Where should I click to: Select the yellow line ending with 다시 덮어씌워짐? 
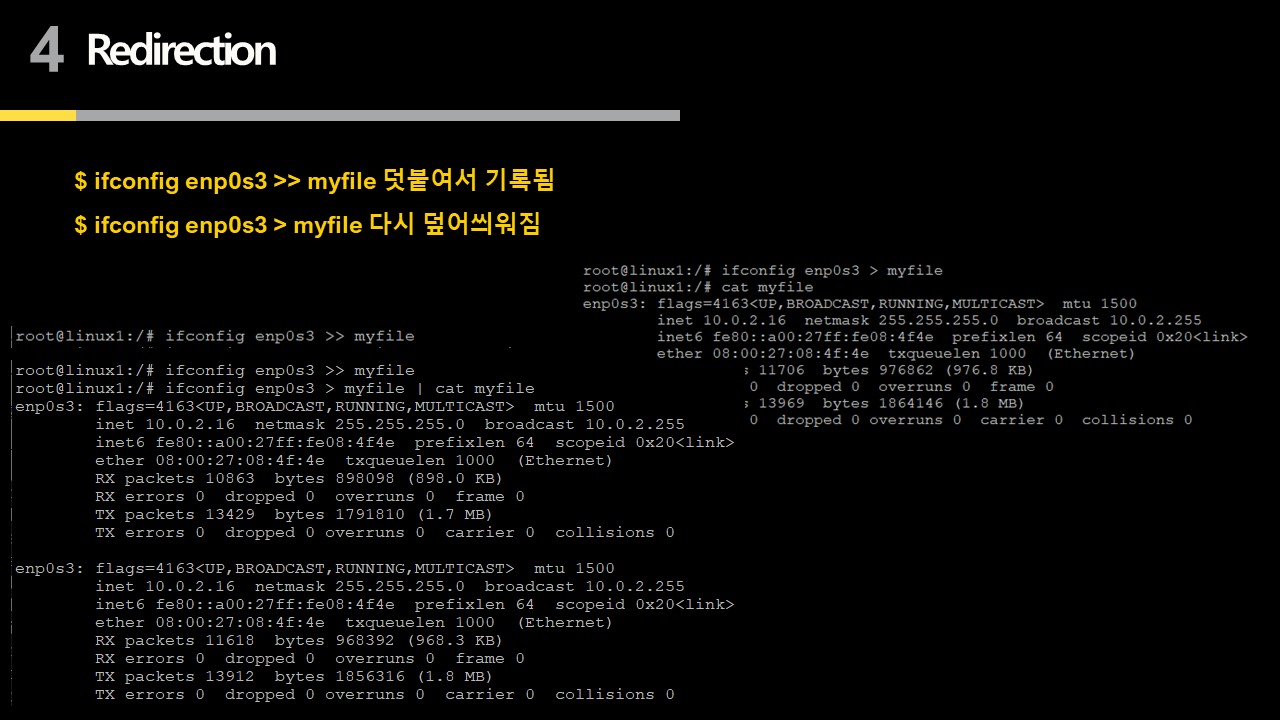pos(307,225)
